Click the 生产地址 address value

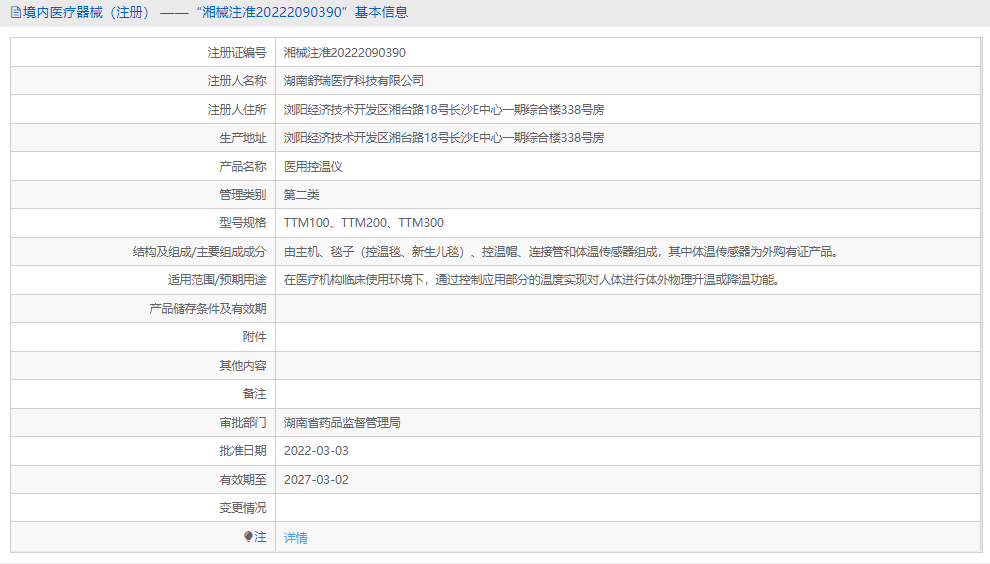point(444,138)
